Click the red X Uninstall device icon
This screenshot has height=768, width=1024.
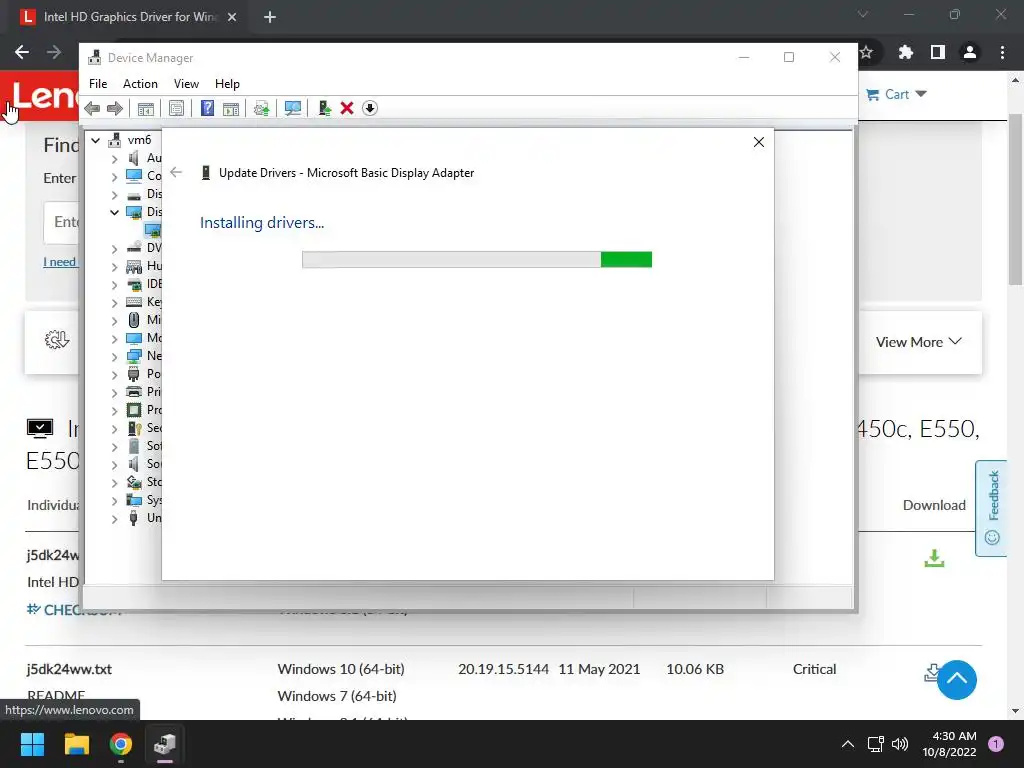click(347, 108)
